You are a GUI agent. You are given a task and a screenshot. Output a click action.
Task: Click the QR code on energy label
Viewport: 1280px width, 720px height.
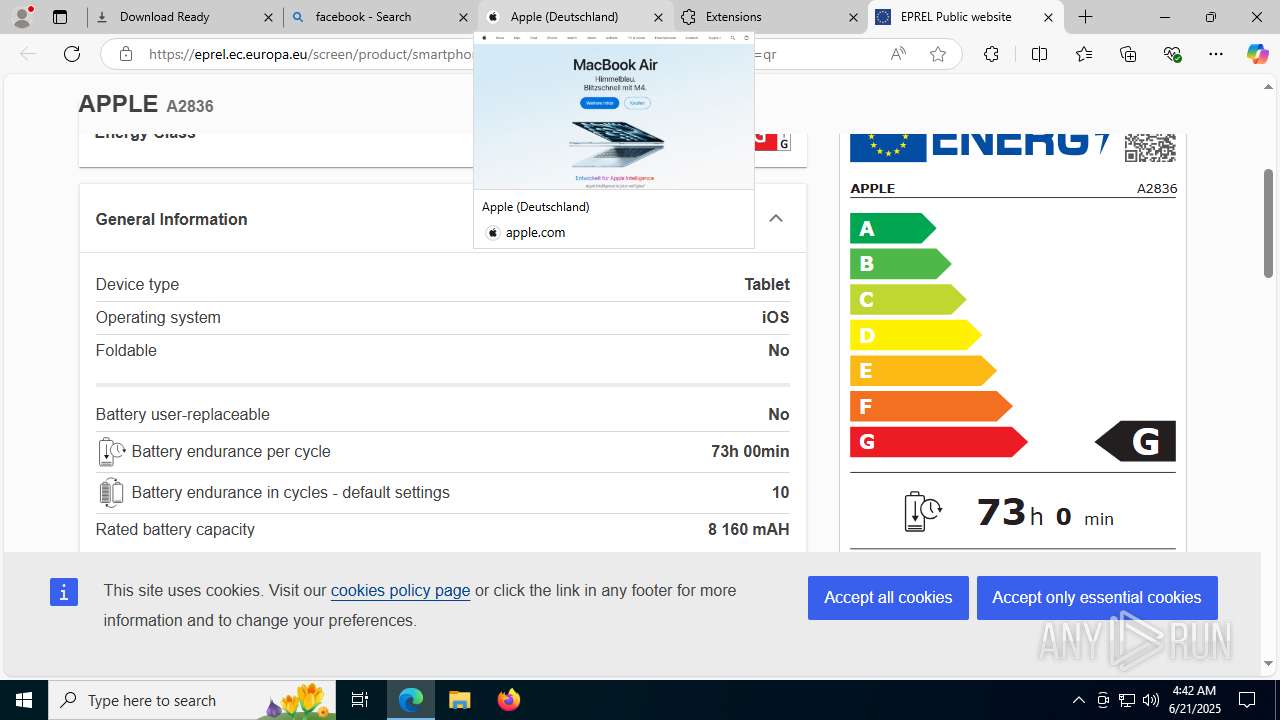click(x=1150, y=146)
